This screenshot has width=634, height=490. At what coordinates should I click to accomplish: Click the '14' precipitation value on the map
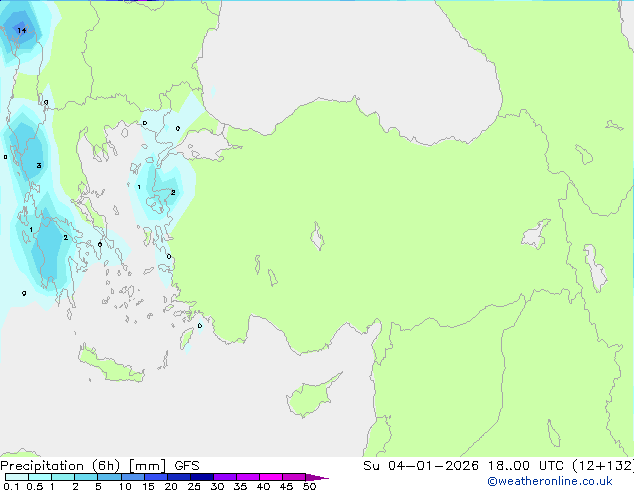pyautogui.click(x=21, y=30)
